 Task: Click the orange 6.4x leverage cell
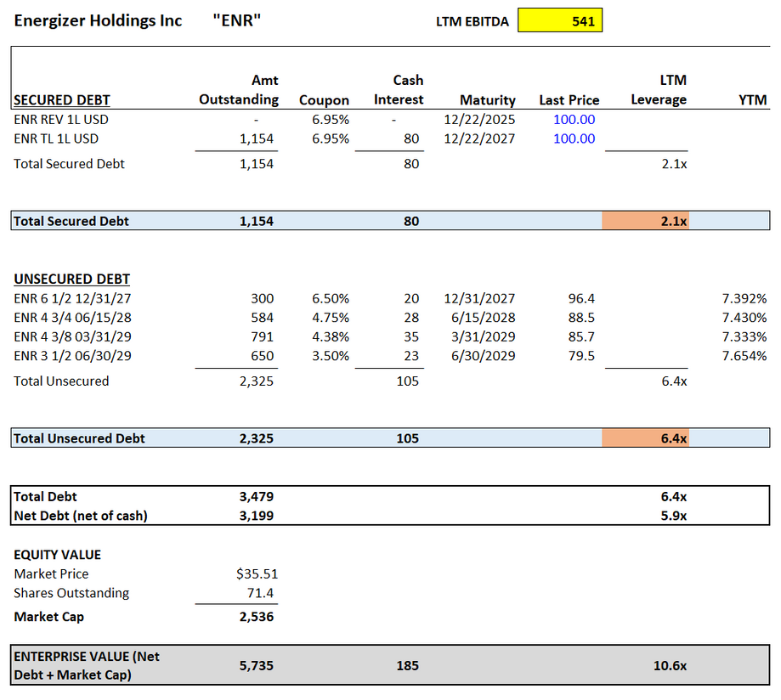[x=645, y=438]
